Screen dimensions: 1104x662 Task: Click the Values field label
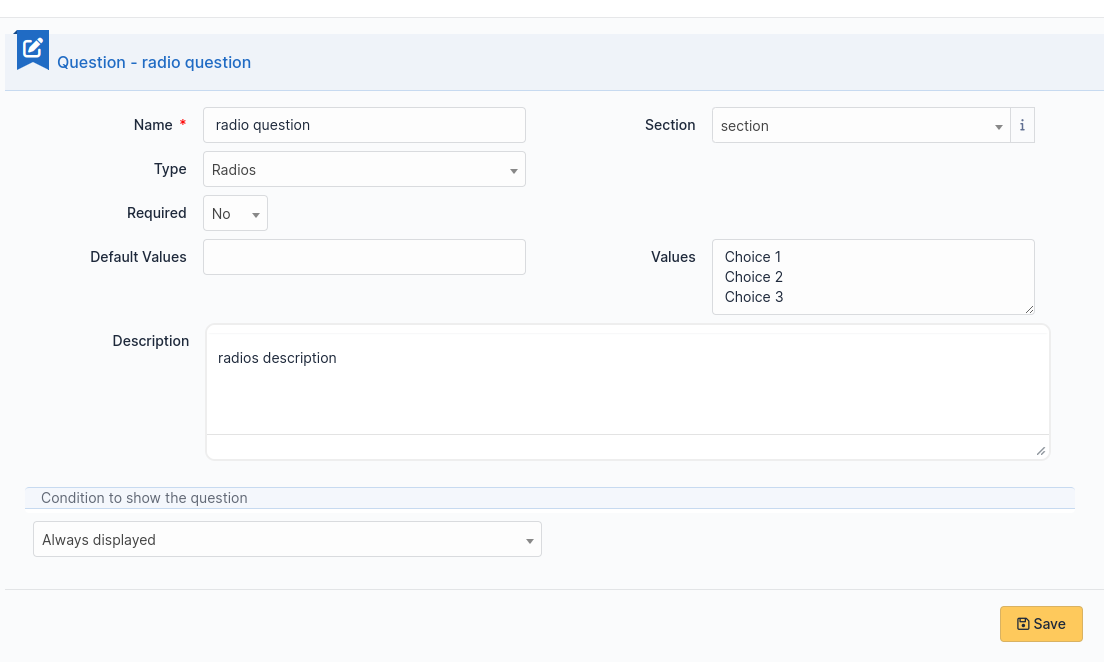tap(673, 257)
